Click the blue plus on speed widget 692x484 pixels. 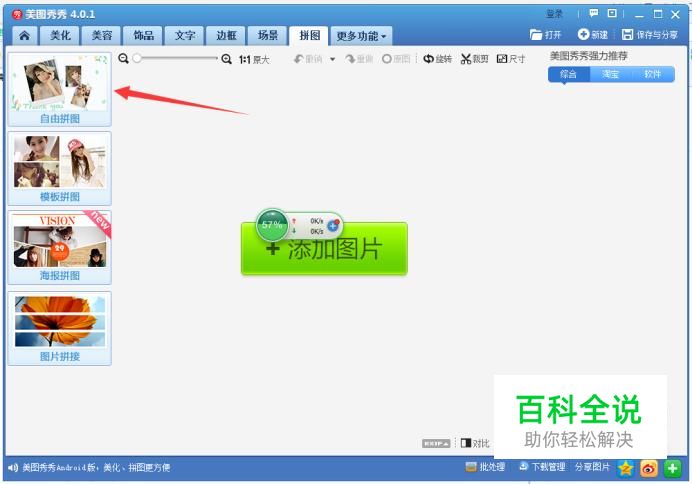[x=334, y=226]
